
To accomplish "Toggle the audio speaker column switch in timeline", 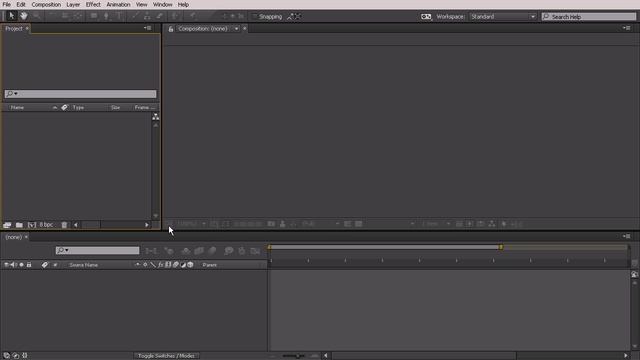I will (x=13, y=265).
